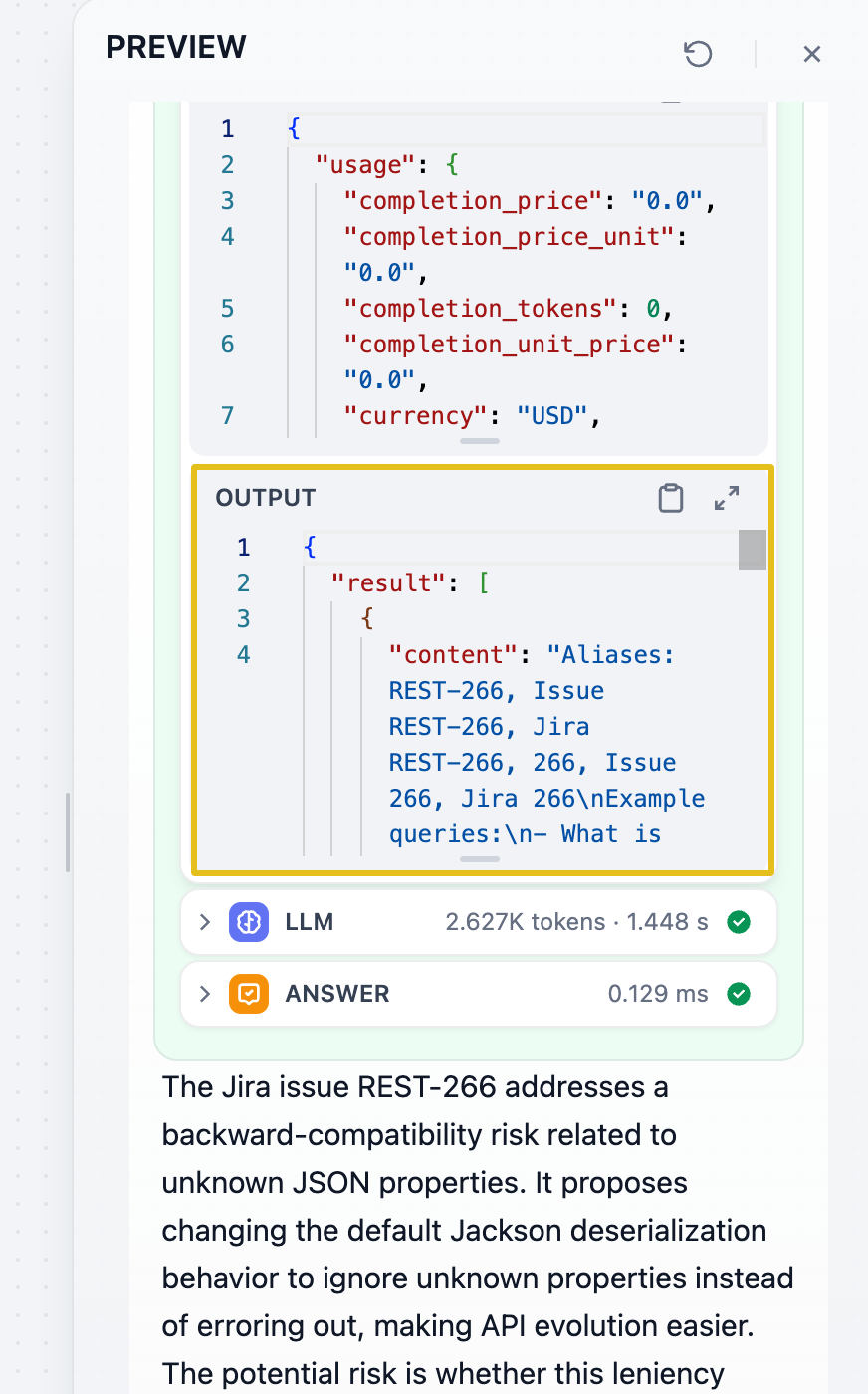Click the "content" key in OUTPUT
868x1394 pixels.
(x=453, y=655)
